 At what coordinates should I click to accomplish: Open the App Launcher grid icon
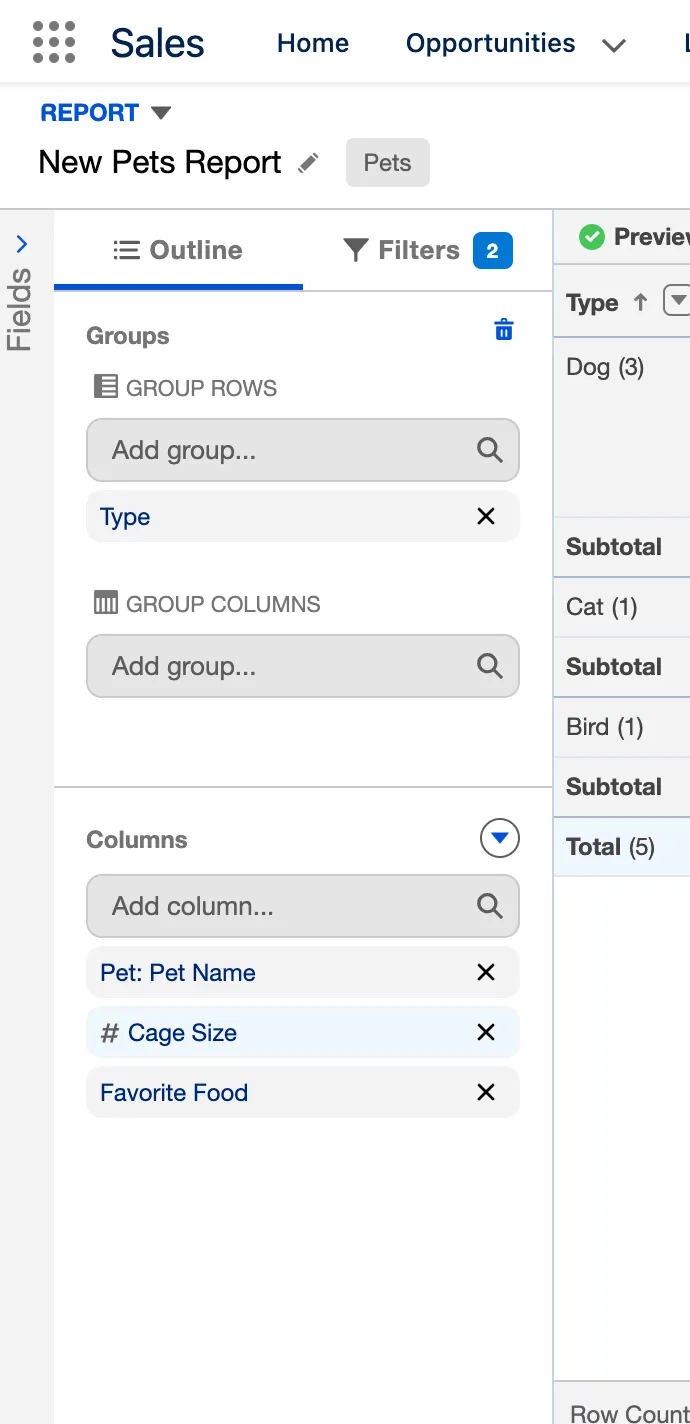click(54, 43)
